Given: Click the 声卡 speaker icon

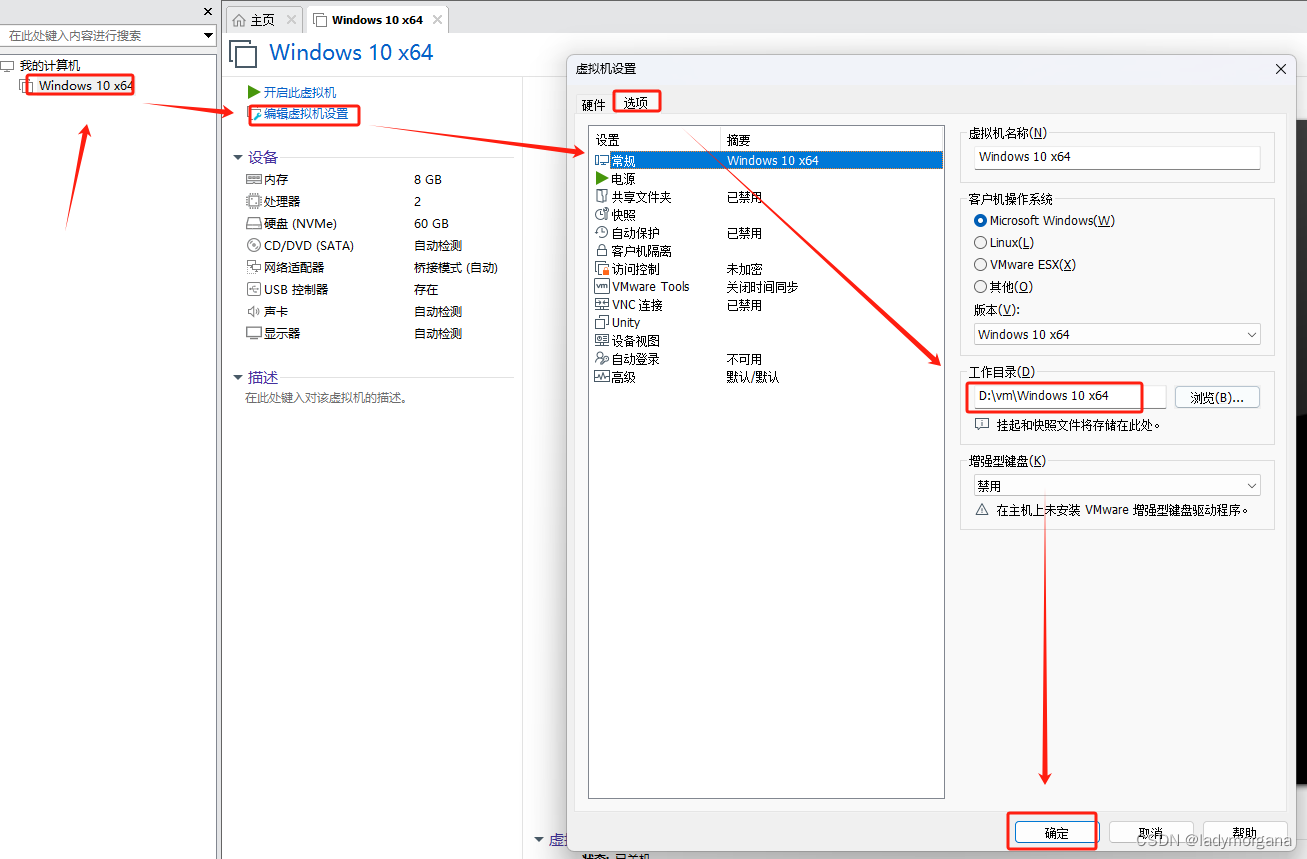Looking at the screenshot, I should (x=253, y=311).
